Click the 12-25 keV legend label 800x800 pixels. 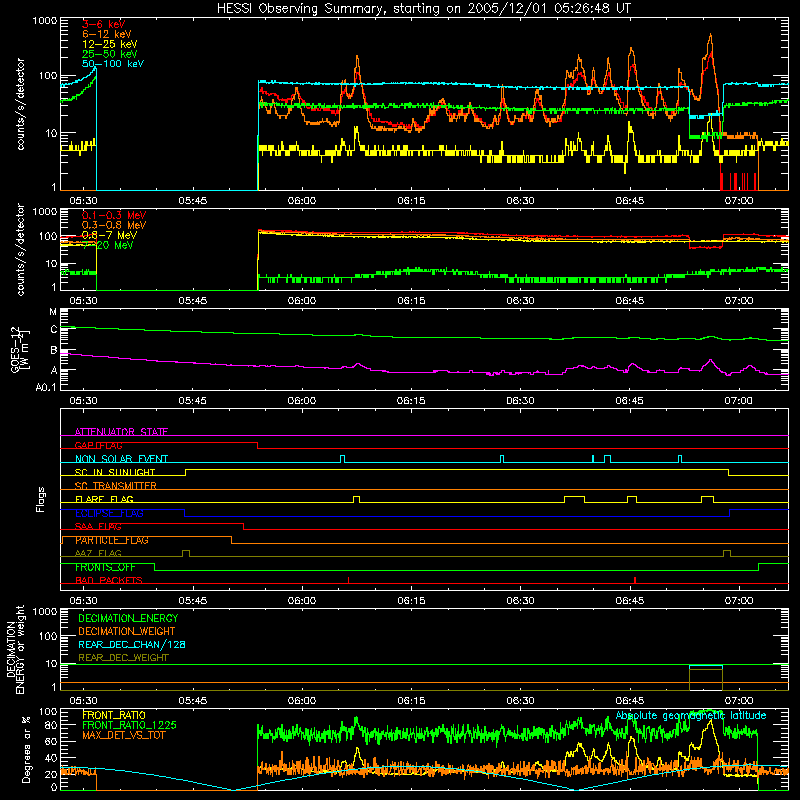point(110,44)
